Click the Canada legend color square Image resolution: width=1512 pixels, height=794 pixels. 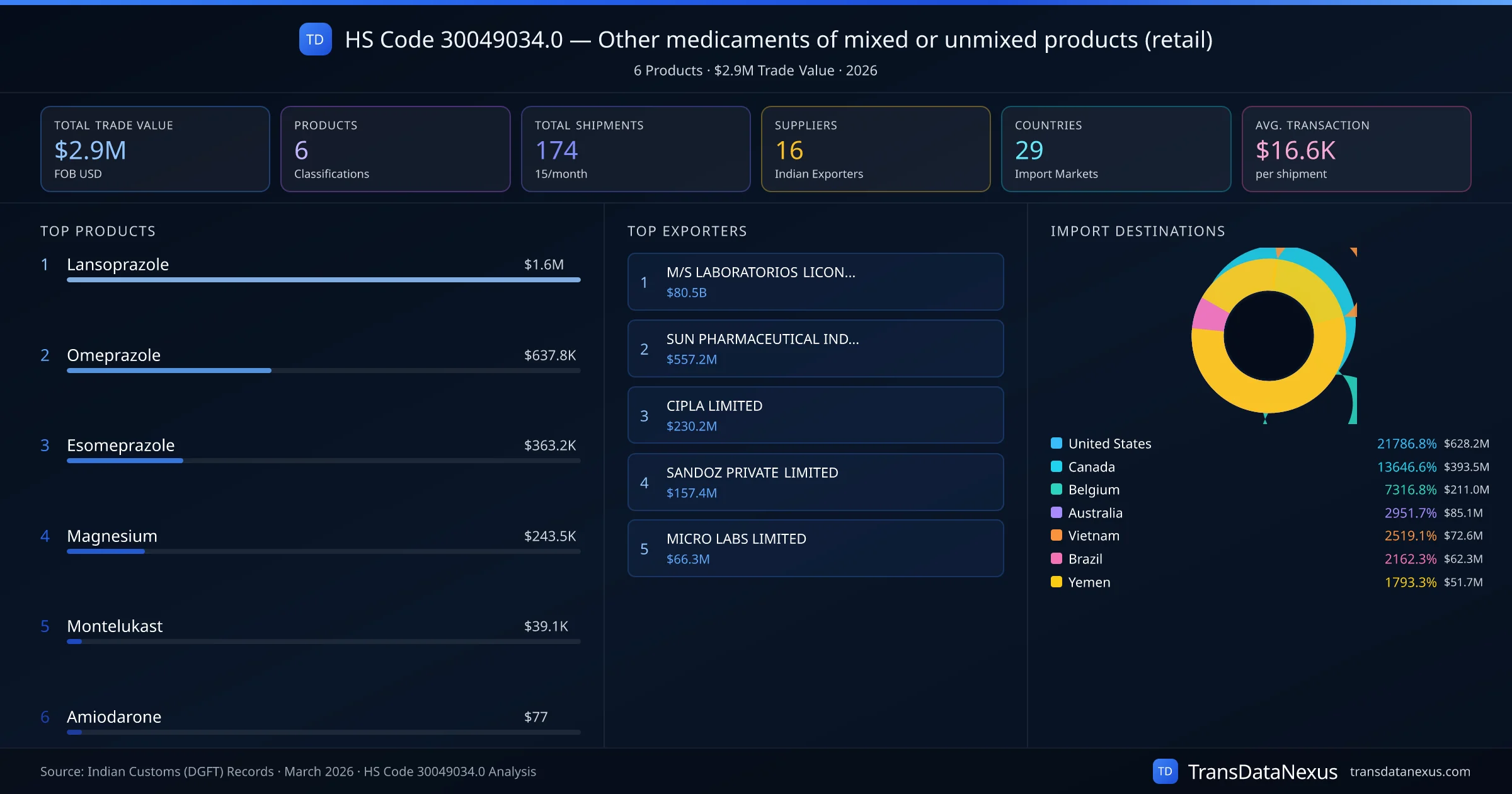click(1057, 466)
